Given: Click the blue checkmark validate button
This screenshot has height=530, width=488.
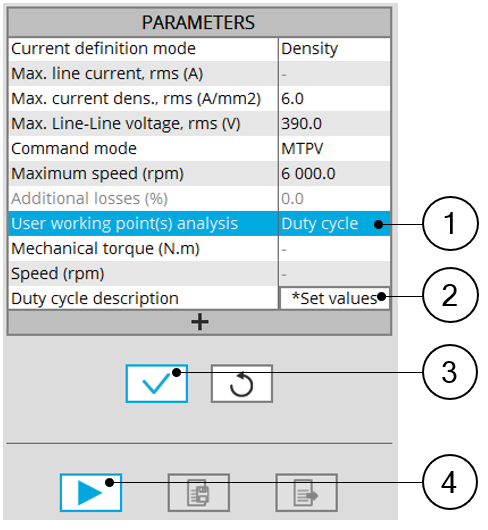Looking at the screenshot, I should (x=156, y=384).
